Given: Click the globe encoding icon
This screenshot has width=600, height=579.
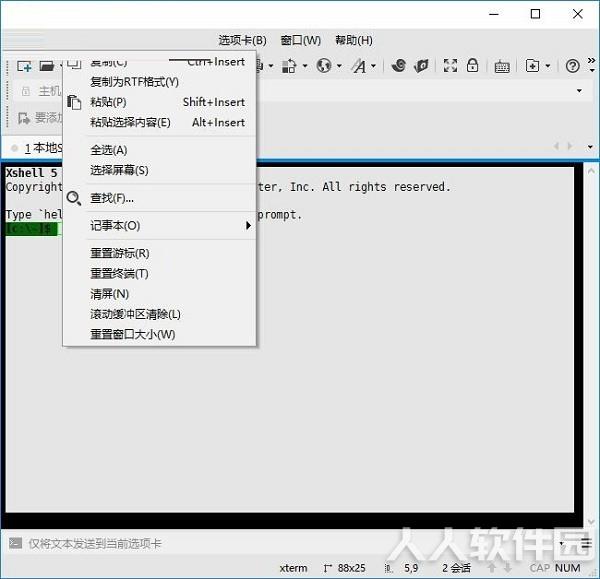Looking at the screenshot, I should [324, 65].
